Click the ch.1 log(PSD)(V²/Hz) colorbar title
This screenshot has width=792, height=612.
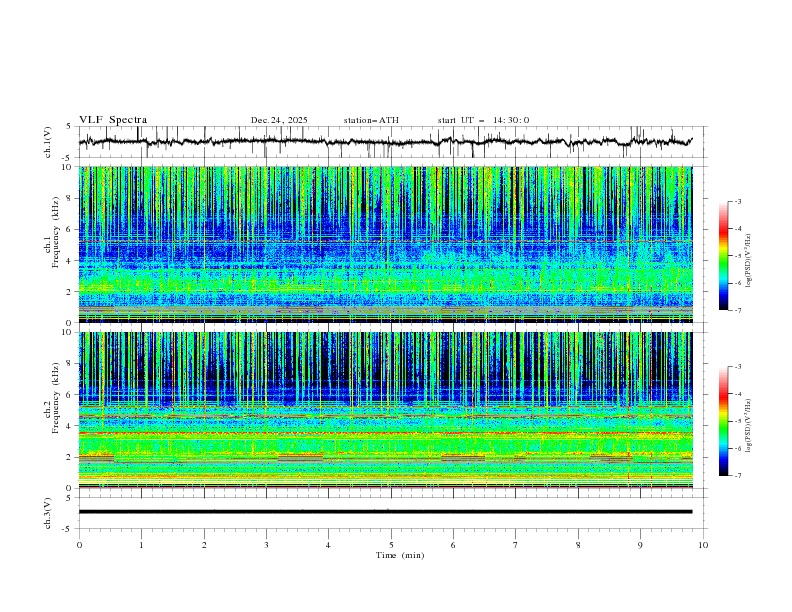click(748, 261)
